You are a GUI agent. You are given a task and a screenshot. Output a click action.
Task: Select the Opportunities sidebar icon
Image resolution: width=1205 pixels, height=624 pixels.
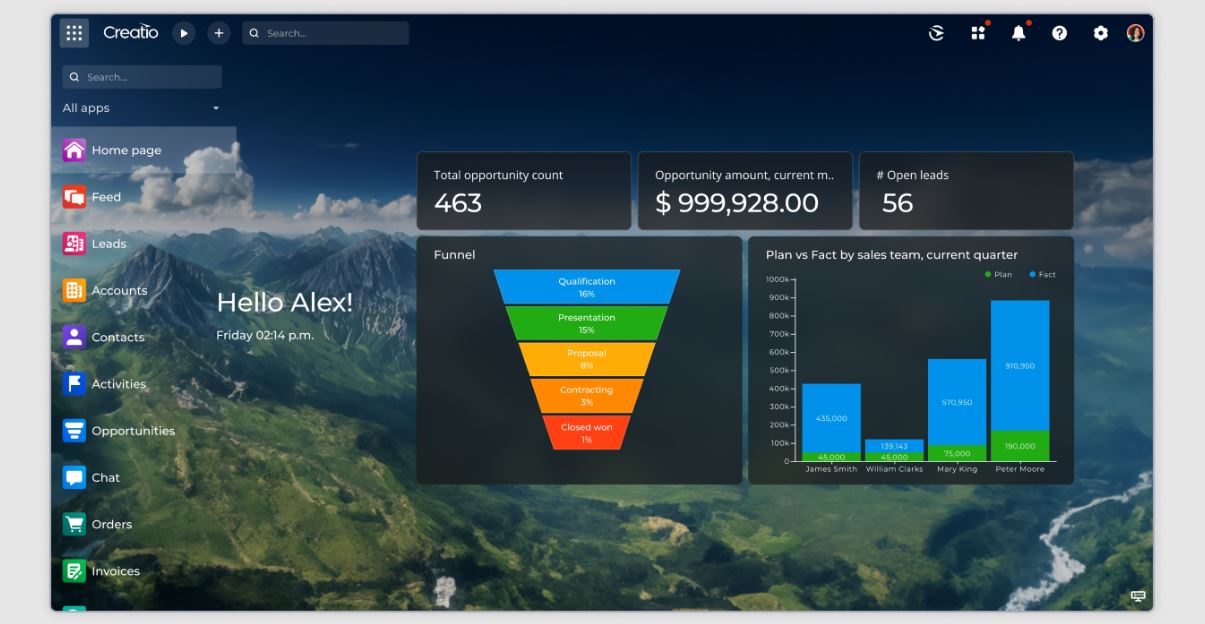point(75,430)
